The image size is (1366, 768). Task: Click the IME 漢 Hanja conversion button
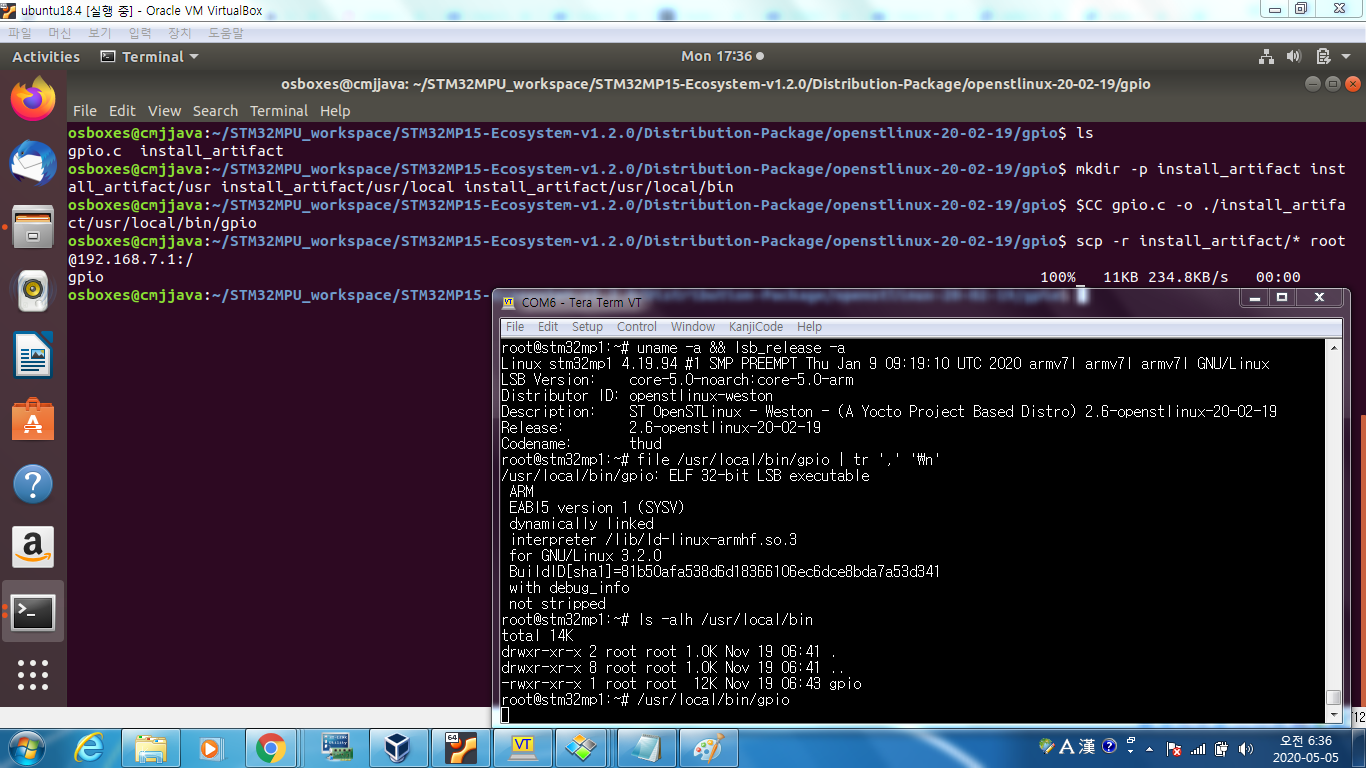1088,747
